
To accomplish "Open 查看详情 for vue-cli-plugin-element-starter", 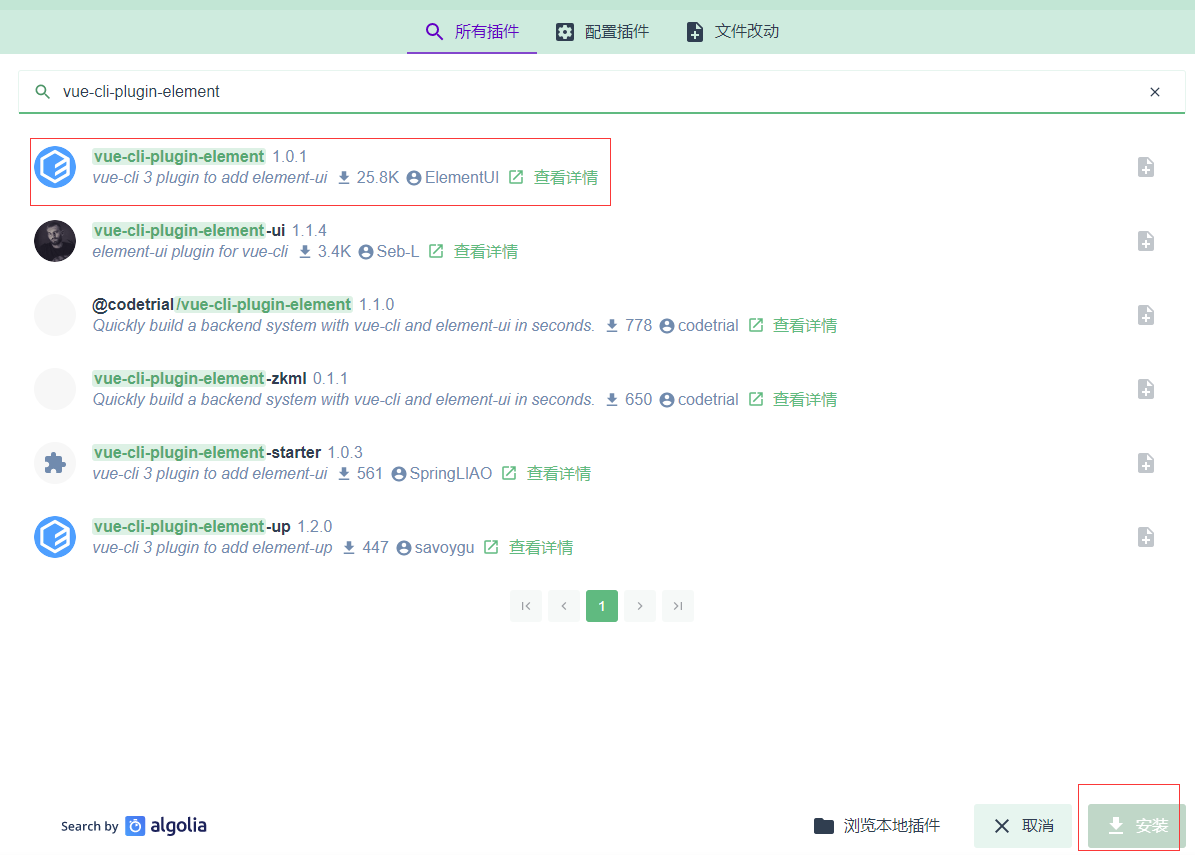I will pos(559,473).
